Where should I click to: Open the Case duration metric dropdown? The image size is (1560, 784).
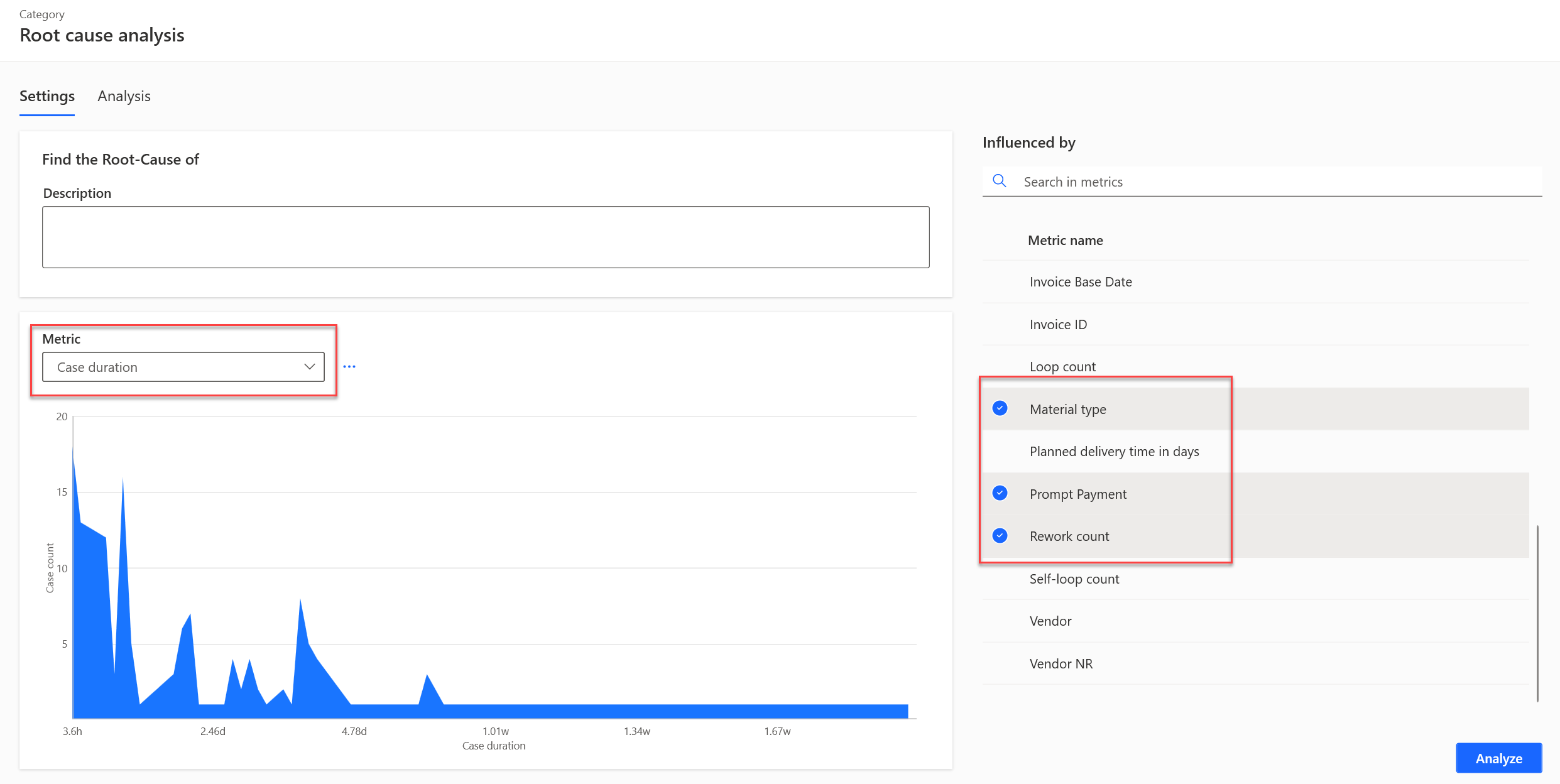(x=183, y=366)
